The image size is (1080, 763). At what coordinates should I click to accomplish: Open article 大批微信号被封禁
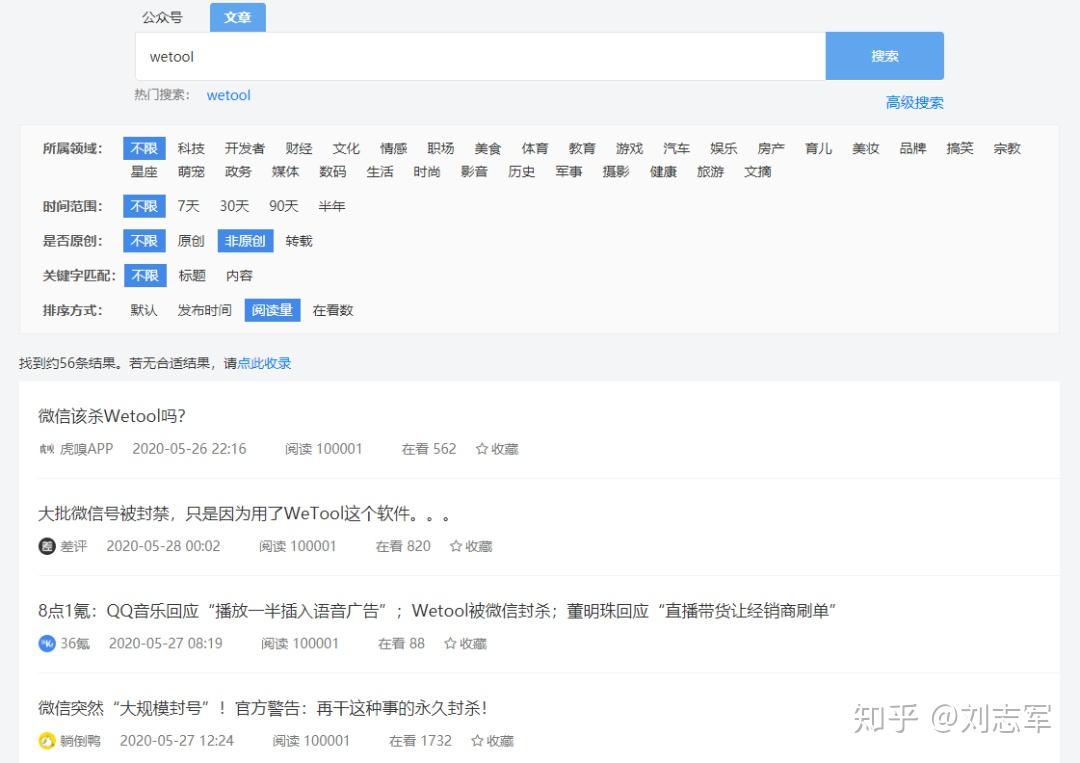(x=244, y=514)
